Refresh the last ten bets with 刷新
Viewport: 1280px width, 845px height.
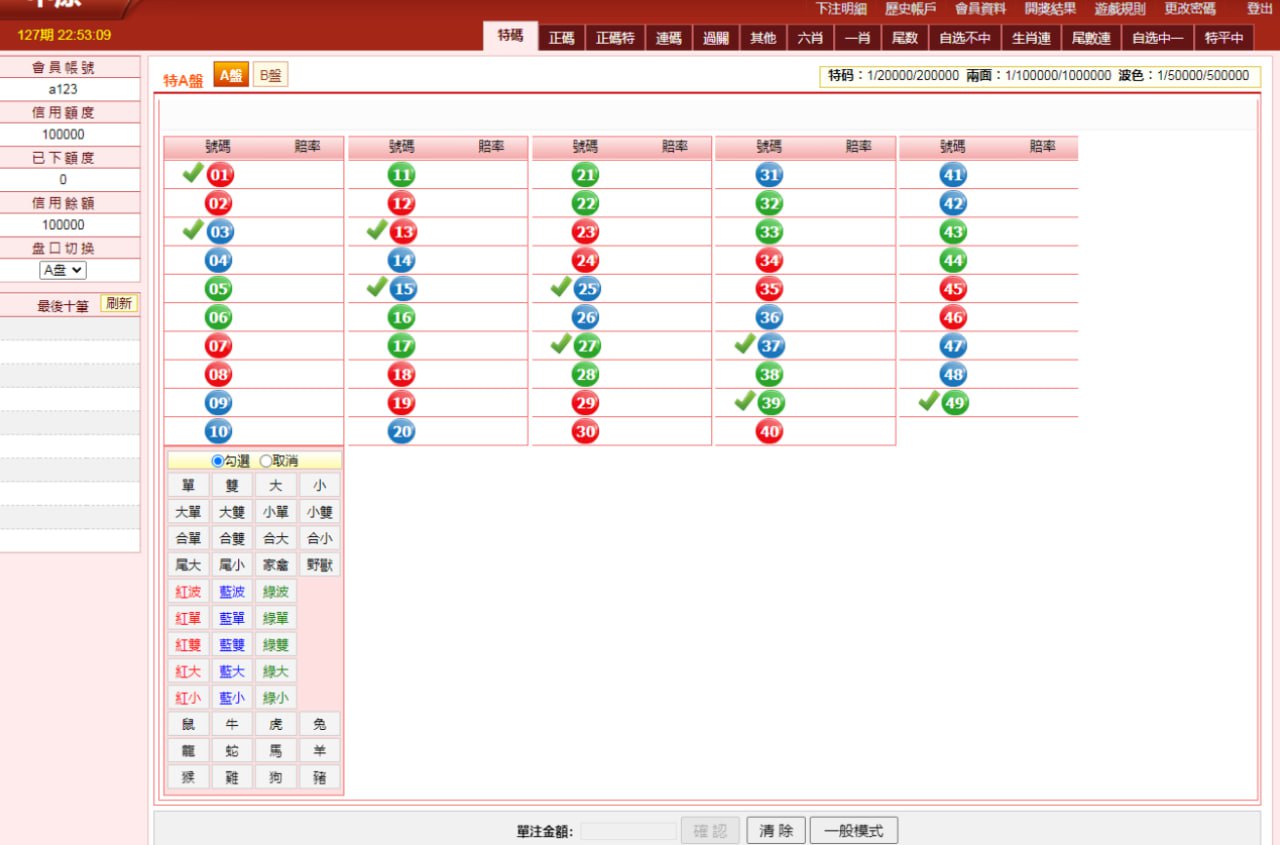point(119,304)
